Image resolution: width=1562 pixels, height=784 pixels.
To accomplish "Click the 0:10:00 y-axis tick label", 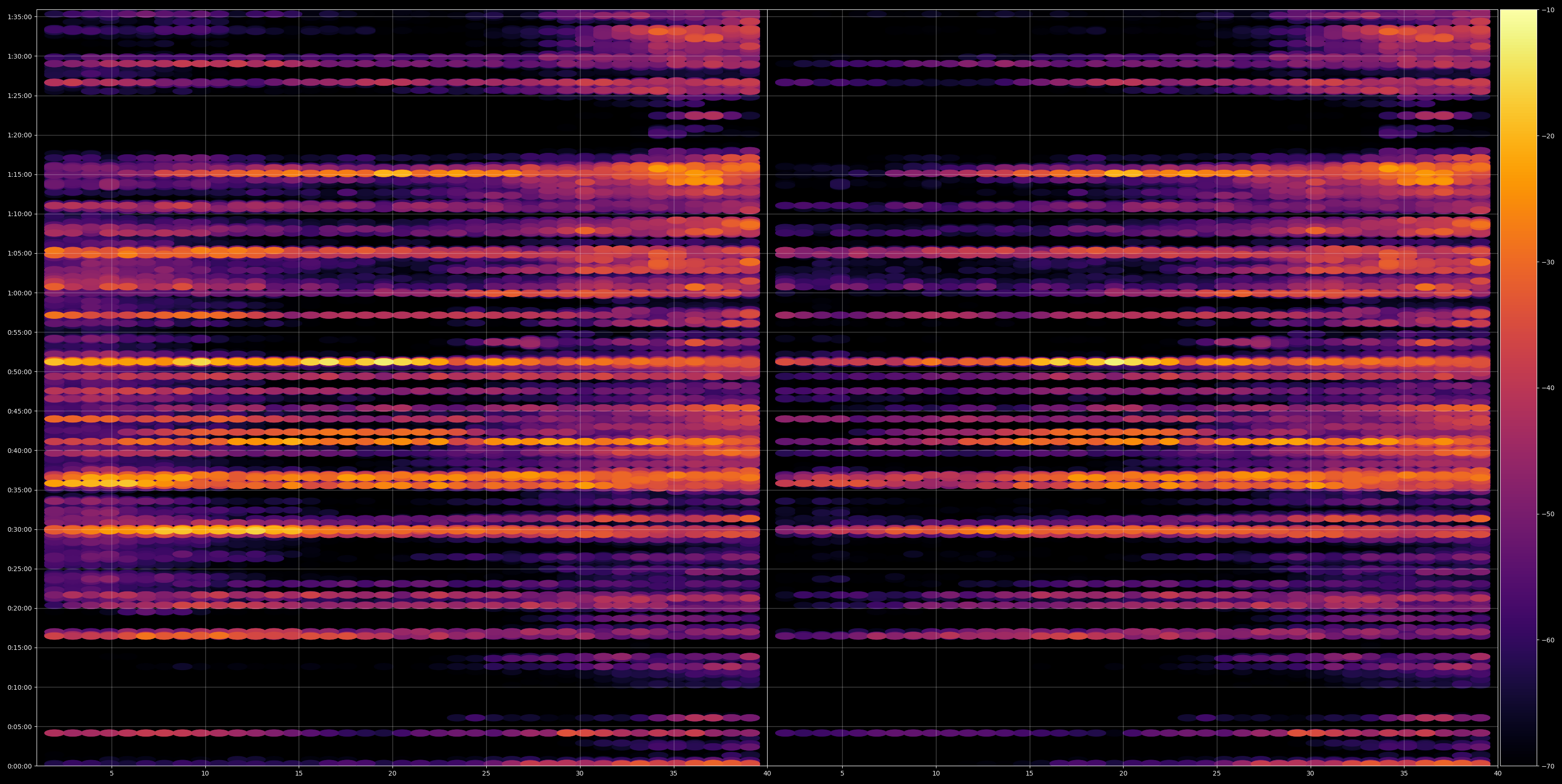I will click(x=19, y=687).
